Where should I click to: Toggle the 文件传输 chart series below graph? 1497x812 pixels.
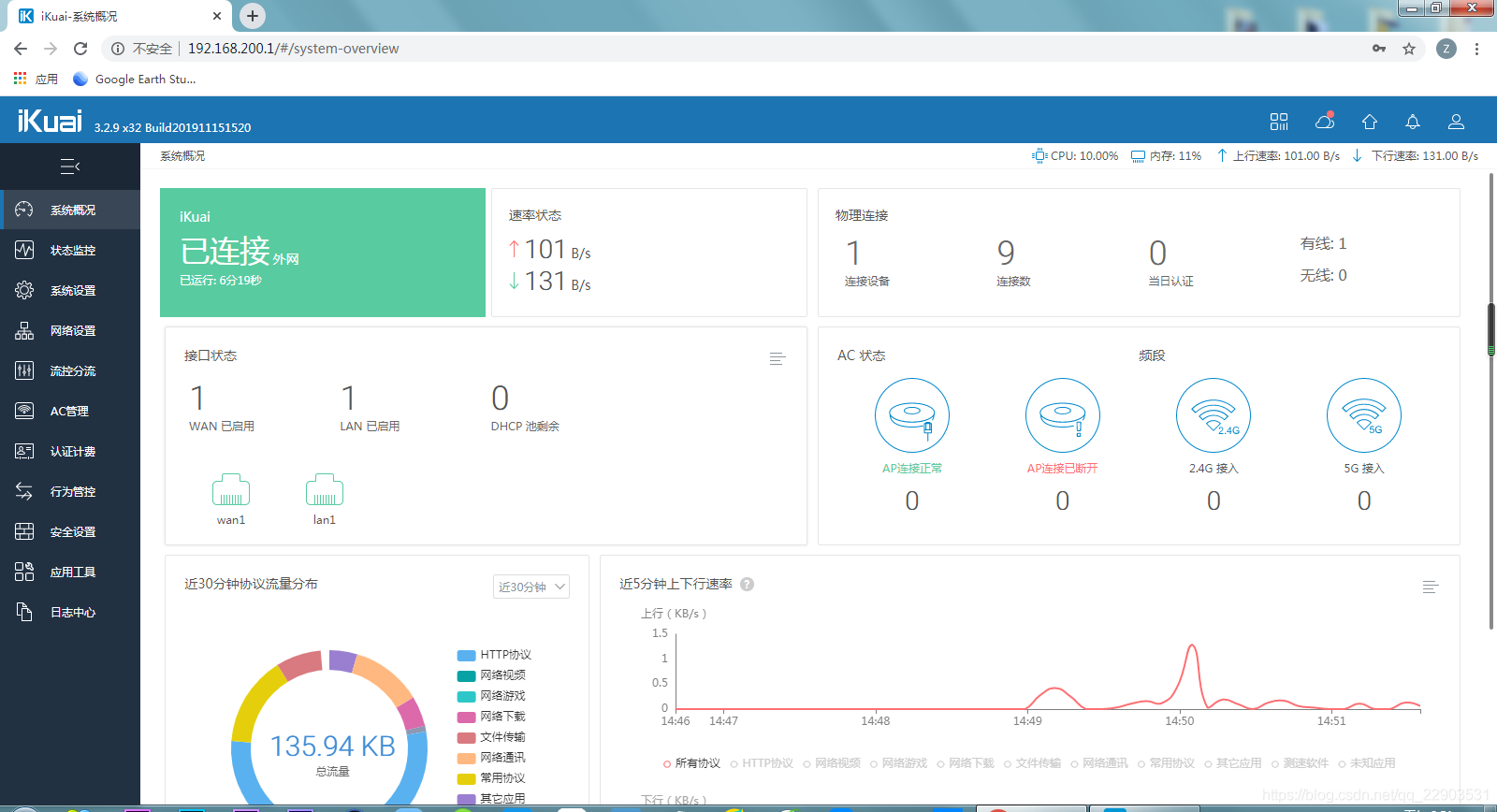(x=1032, y=763)
